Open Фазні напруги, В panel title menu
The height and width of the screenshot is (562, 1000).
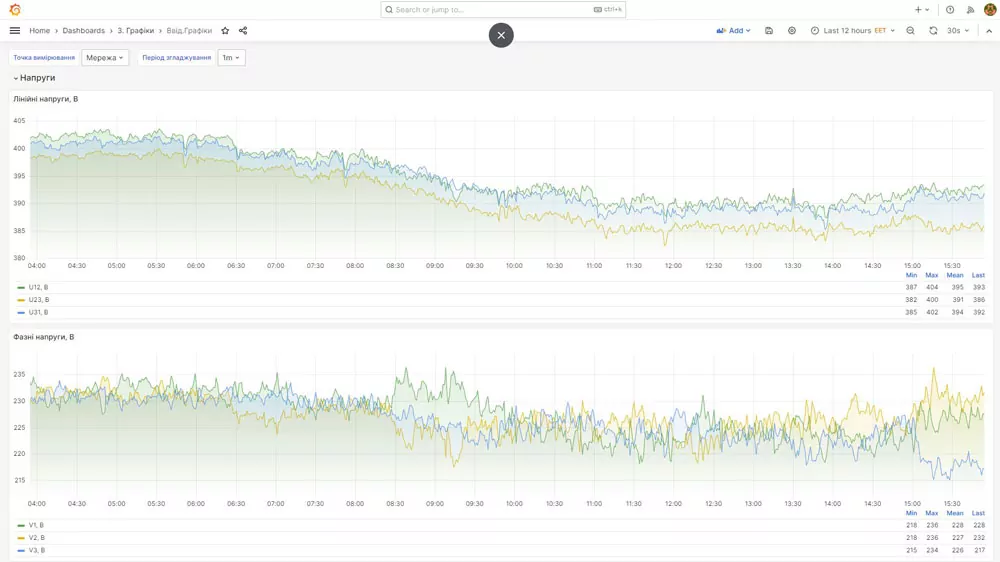(x=44, y=337)
